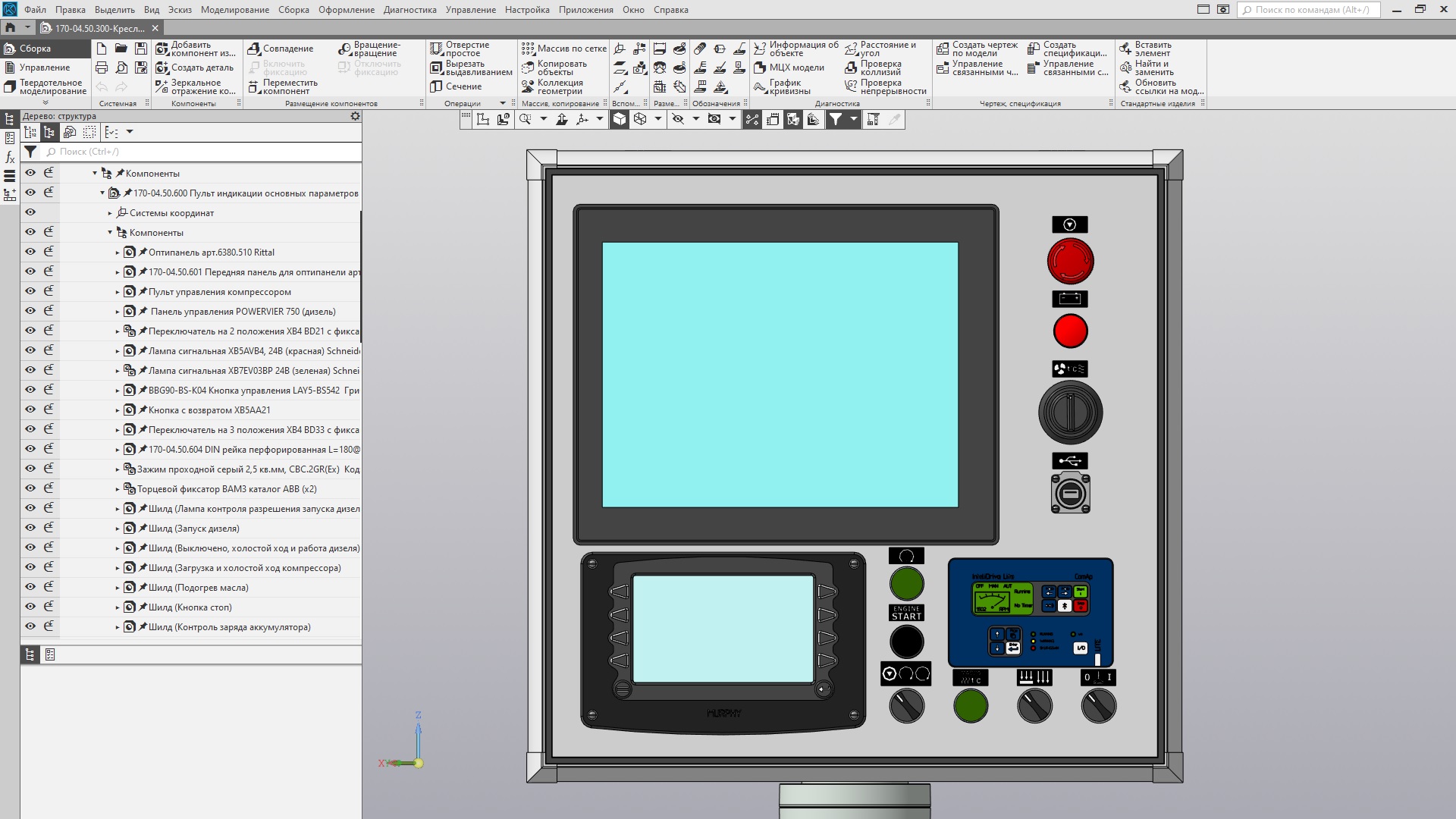Click the tree panel settings gear icon
This screenshot has width=1456, height=819.
click(355, 116)
